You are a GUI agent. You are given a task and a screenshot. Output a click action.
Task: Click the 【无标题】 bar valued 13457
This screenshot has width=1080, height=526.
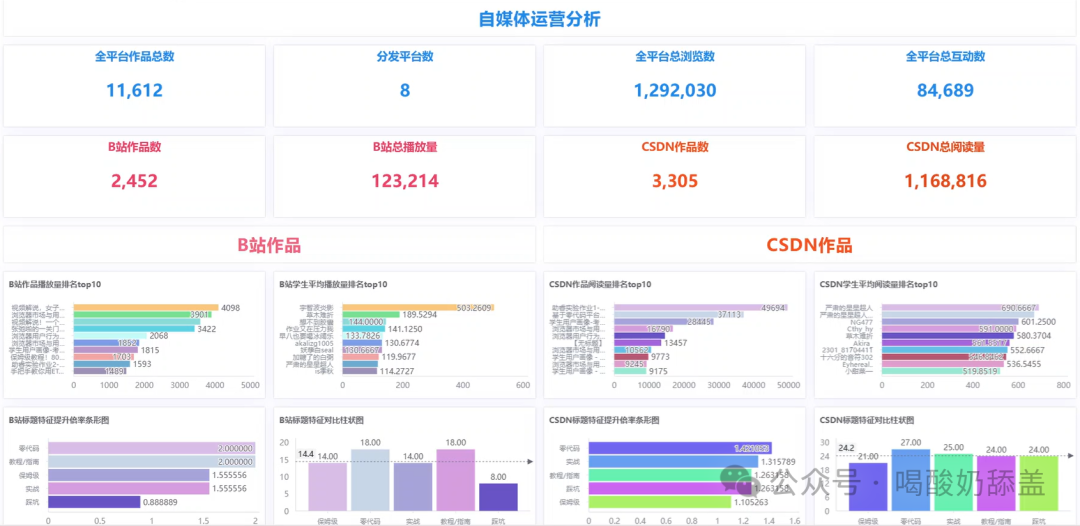638,343
